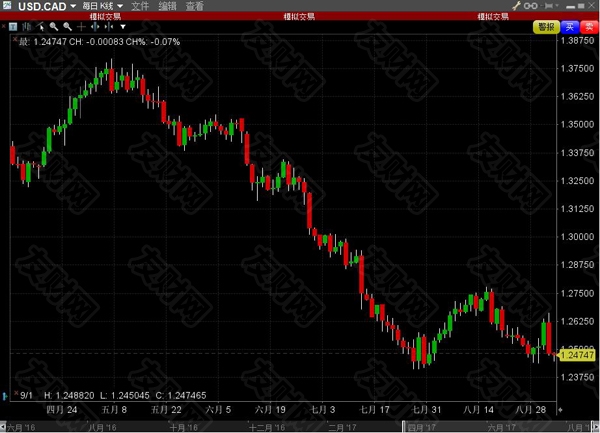Open the 查看 menu
This screenshot has height=433, width=600.
click(x=195, y=6)
